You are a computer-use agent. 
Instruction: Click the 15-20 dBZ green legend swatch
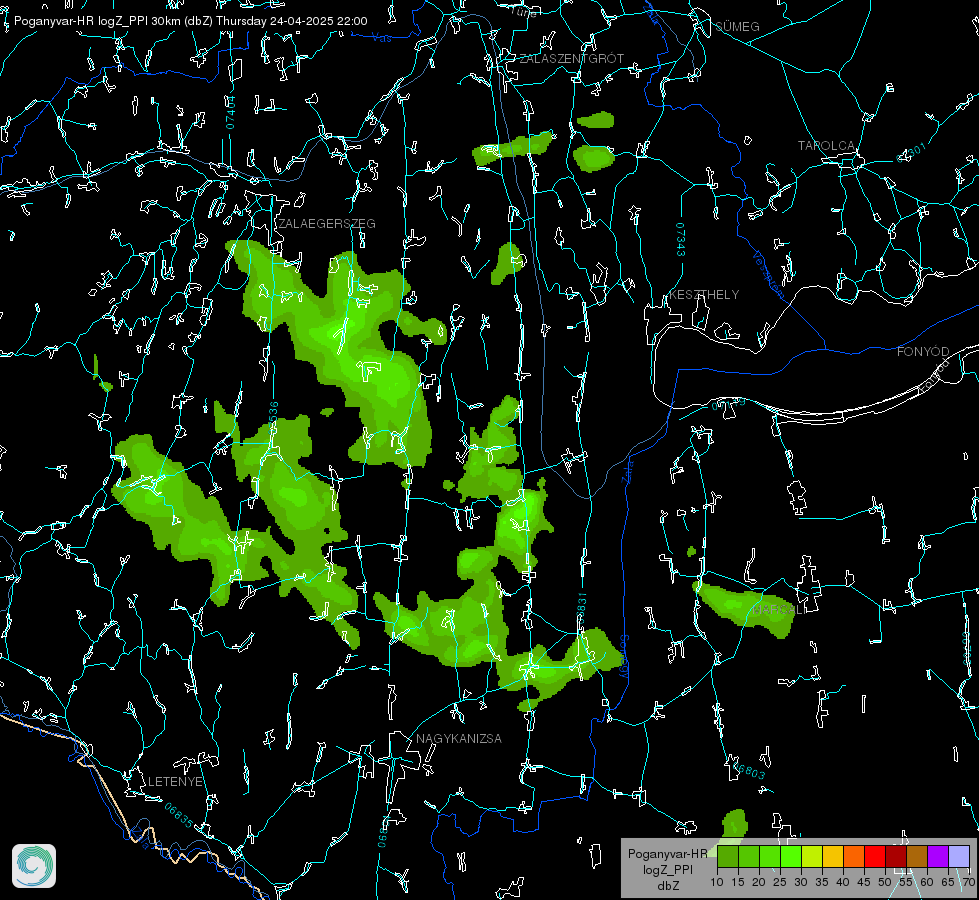749,856
